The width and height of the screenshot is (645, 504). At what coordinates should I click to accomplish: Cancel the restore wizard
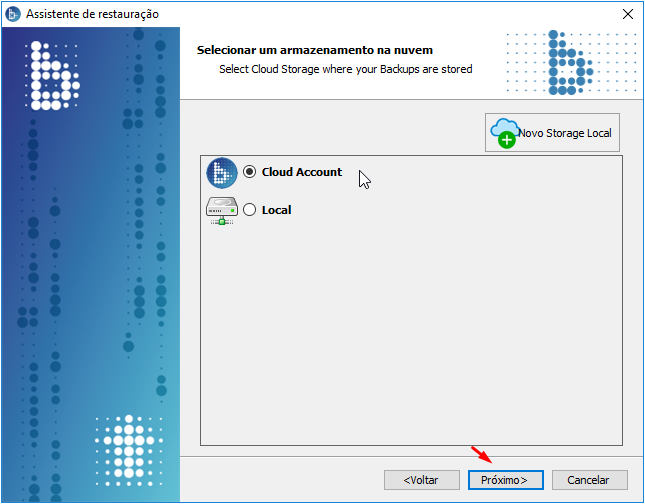click(x=589, y=480)
